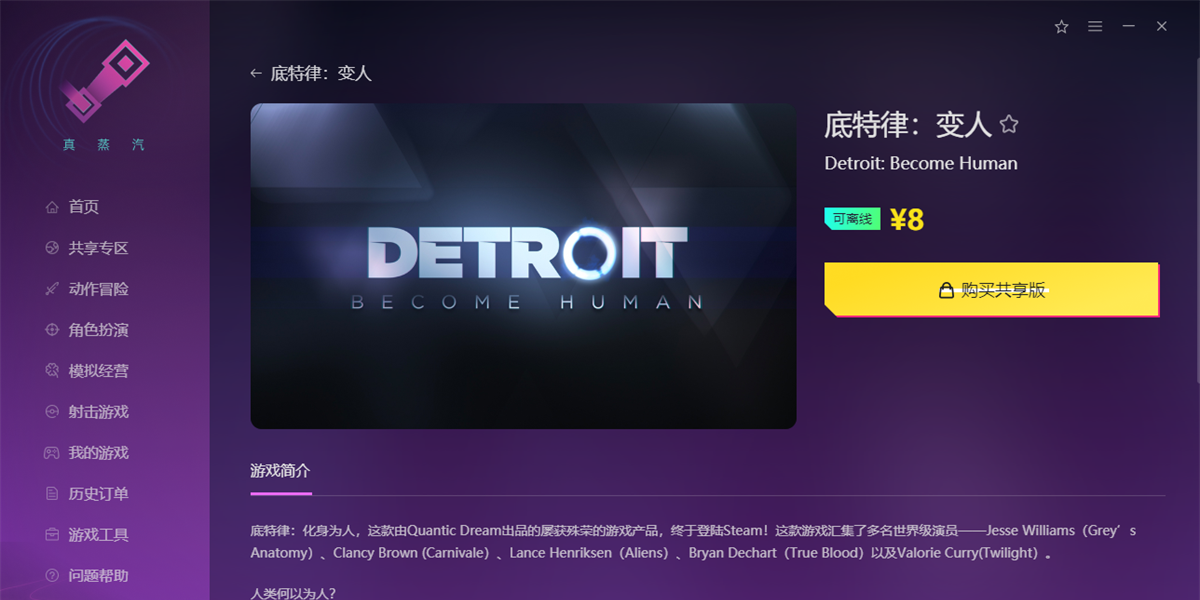Click the sharing icon beside 共享专区

(x=52, y=248)
